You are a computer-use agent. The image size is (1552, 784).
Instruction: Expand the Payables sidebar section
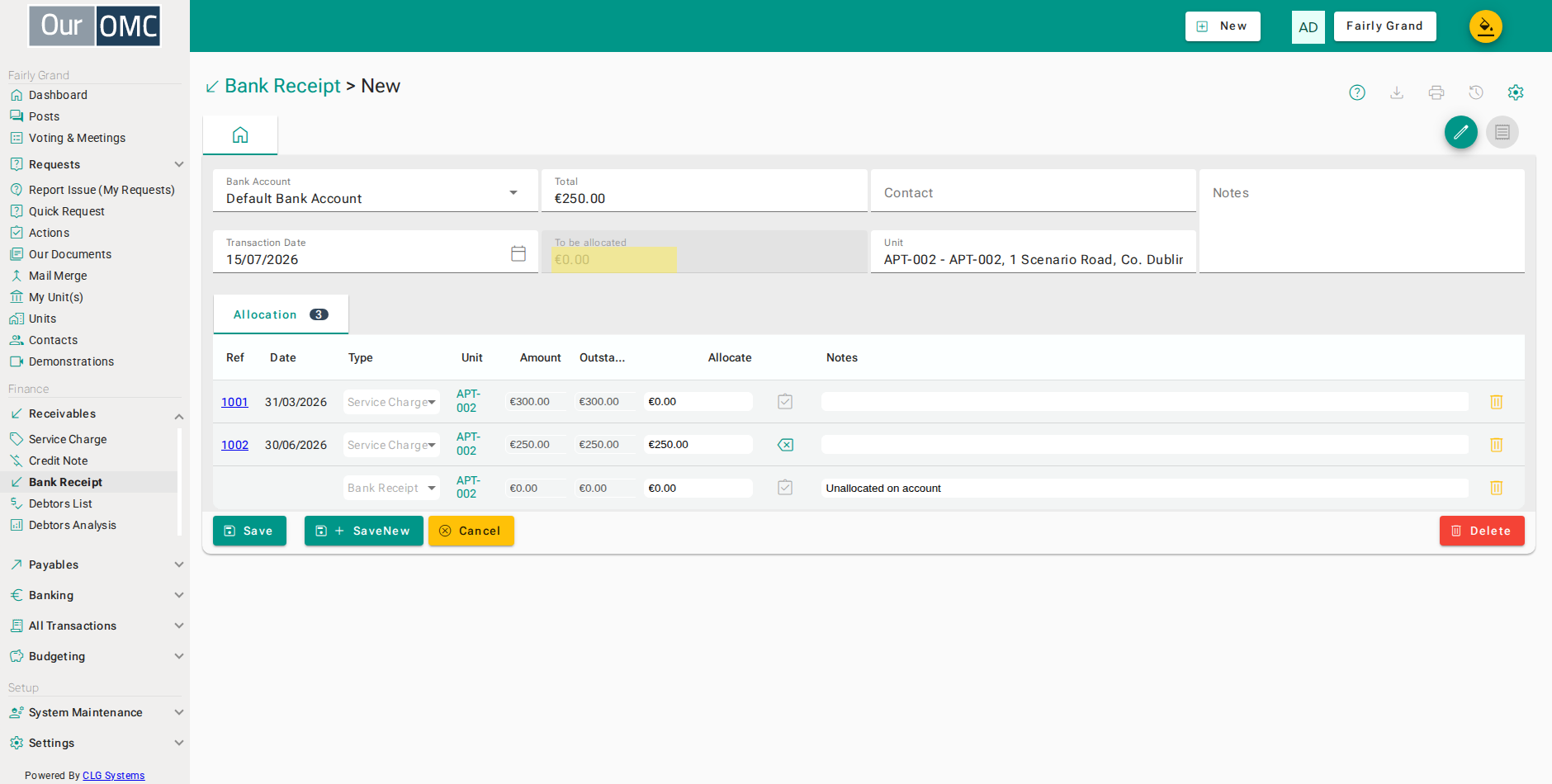coord(96,564)
